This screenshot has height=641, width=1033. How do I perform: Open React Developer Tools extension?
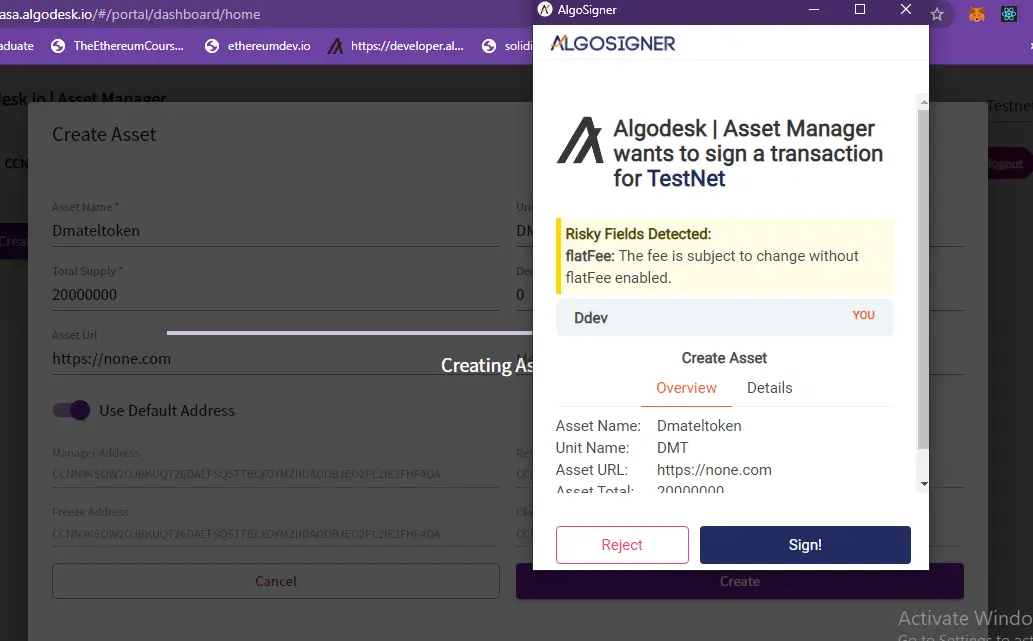1009,14
